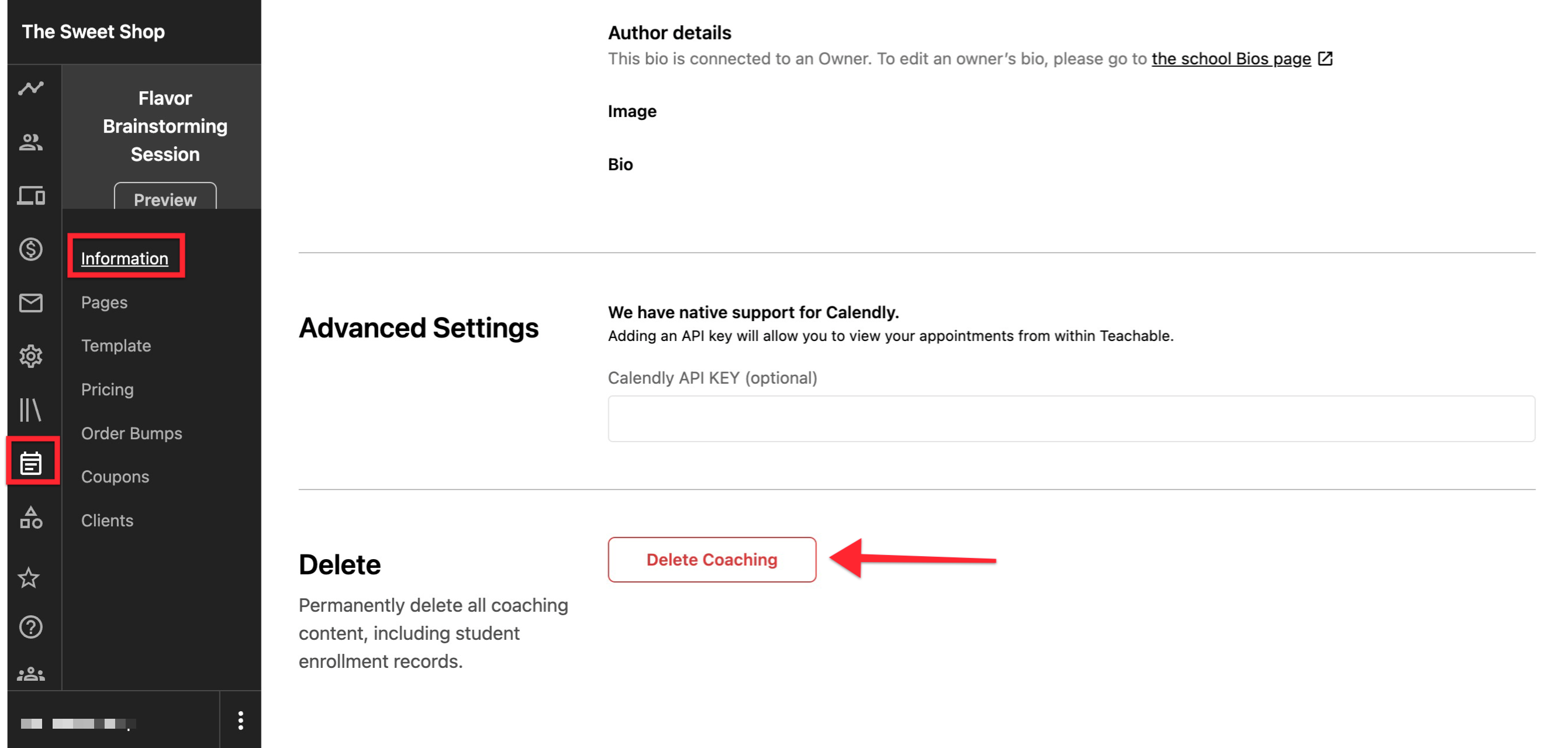
Task: Open the Emails envelope icon
Action: tap(31, 303)
